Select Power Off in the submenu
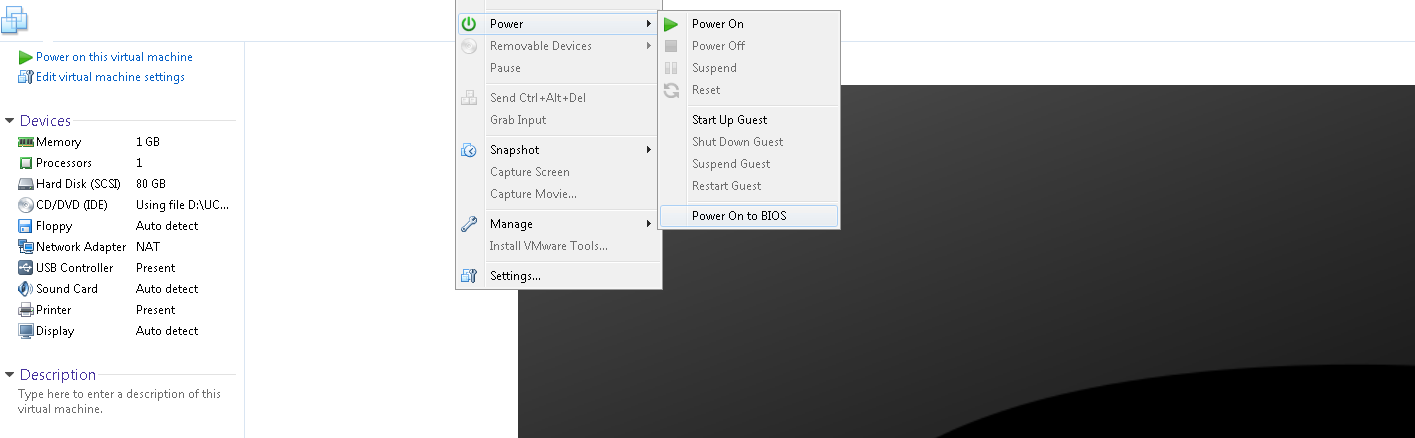Viewport: 1415px width, 438px height. tap(749, 46)
